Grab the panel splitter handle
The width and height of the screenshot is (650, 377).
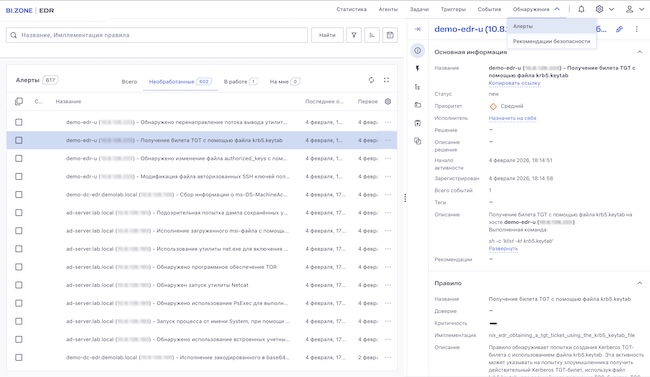point(405,198)
